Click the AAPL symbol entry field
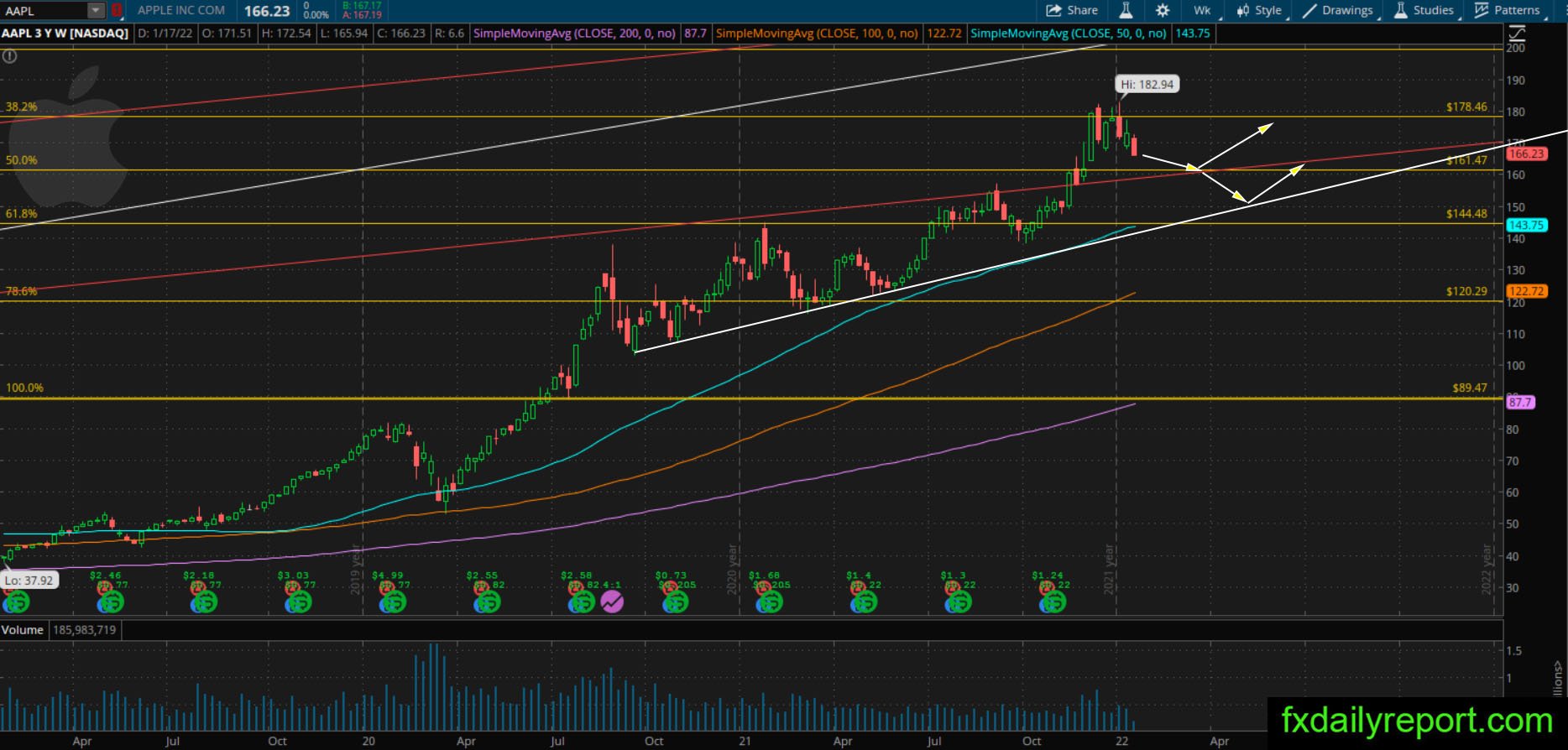The width and height of the screenshot is (1568, 750). pyautogui.click(x=44, y=11)
